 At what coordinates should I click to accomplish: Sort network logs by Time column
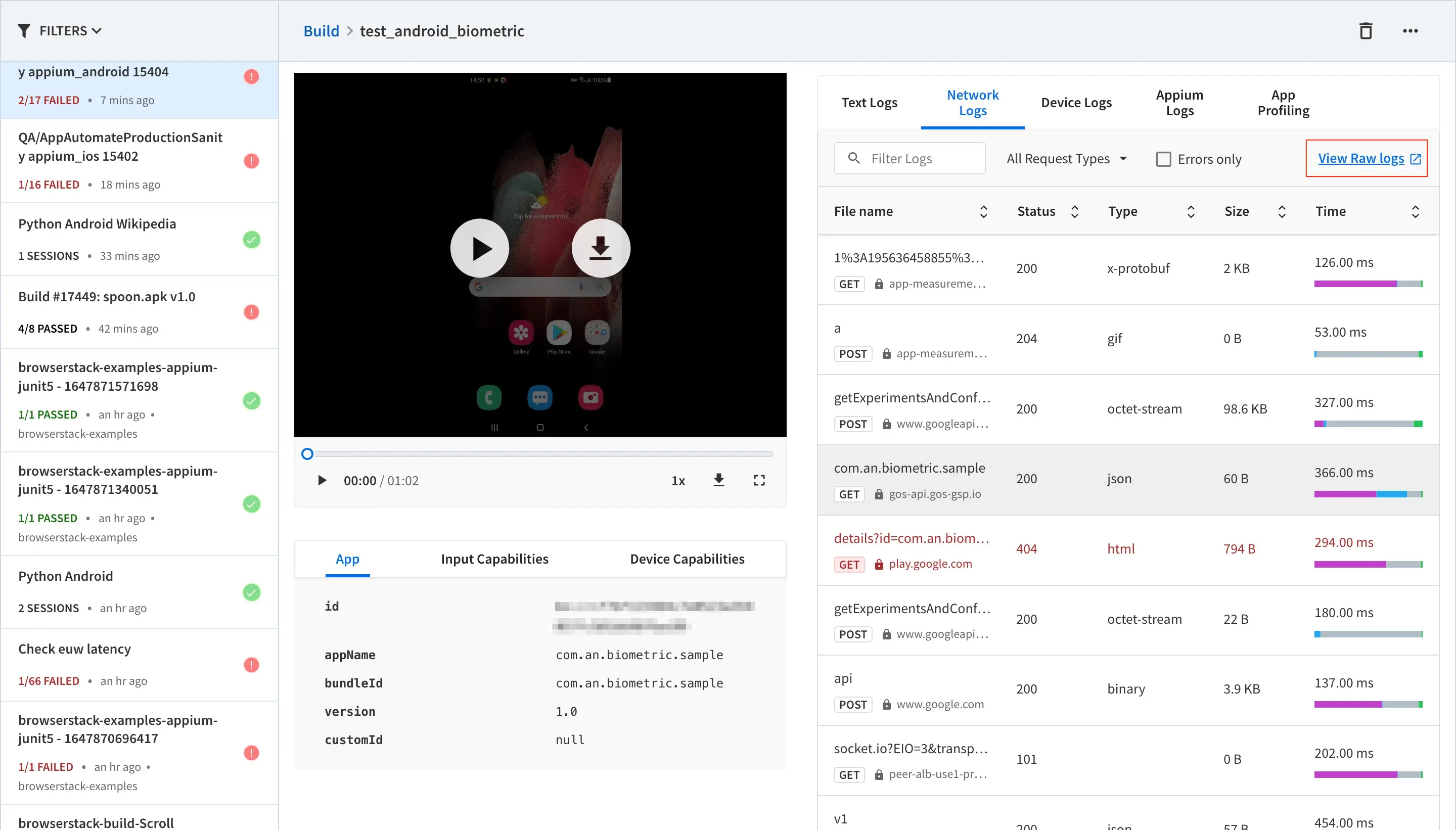click(x=1415, y=211)
